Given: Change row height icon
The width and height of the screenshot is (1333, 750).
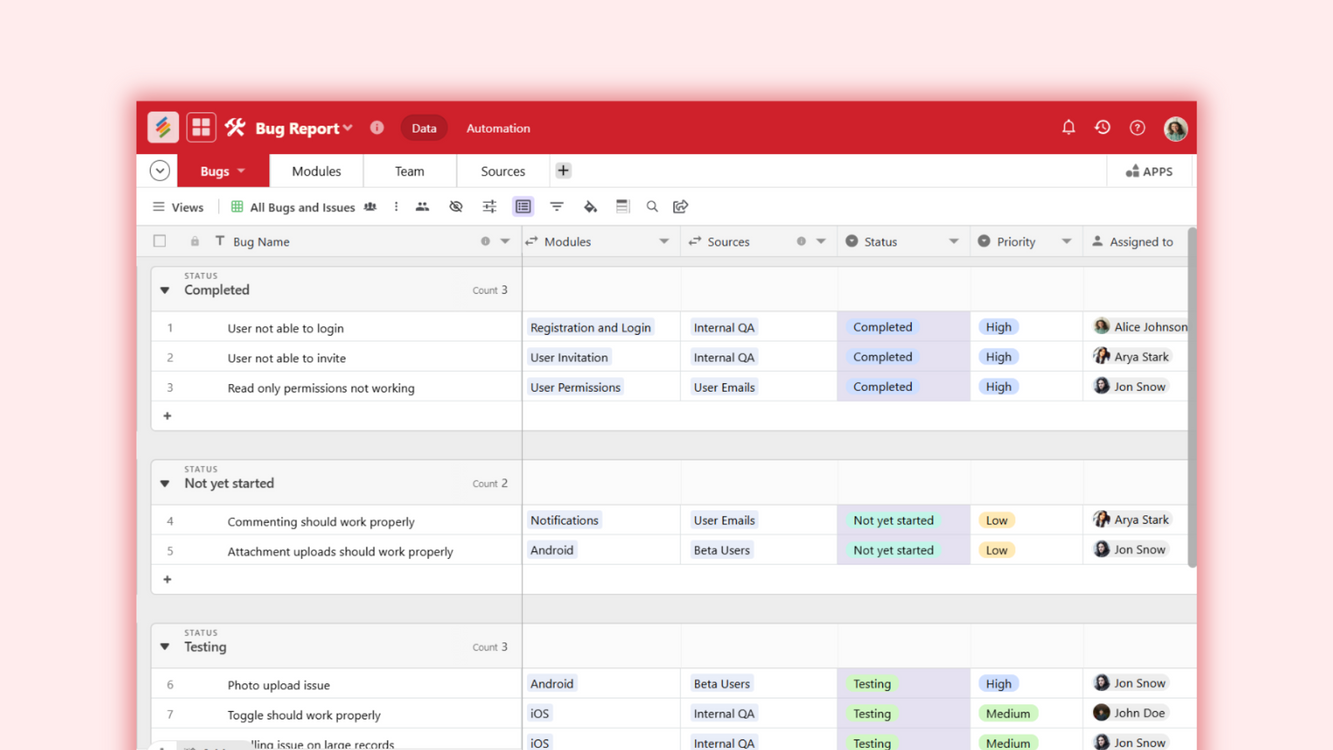Looking at the screenshot, I should pos(622,207).
